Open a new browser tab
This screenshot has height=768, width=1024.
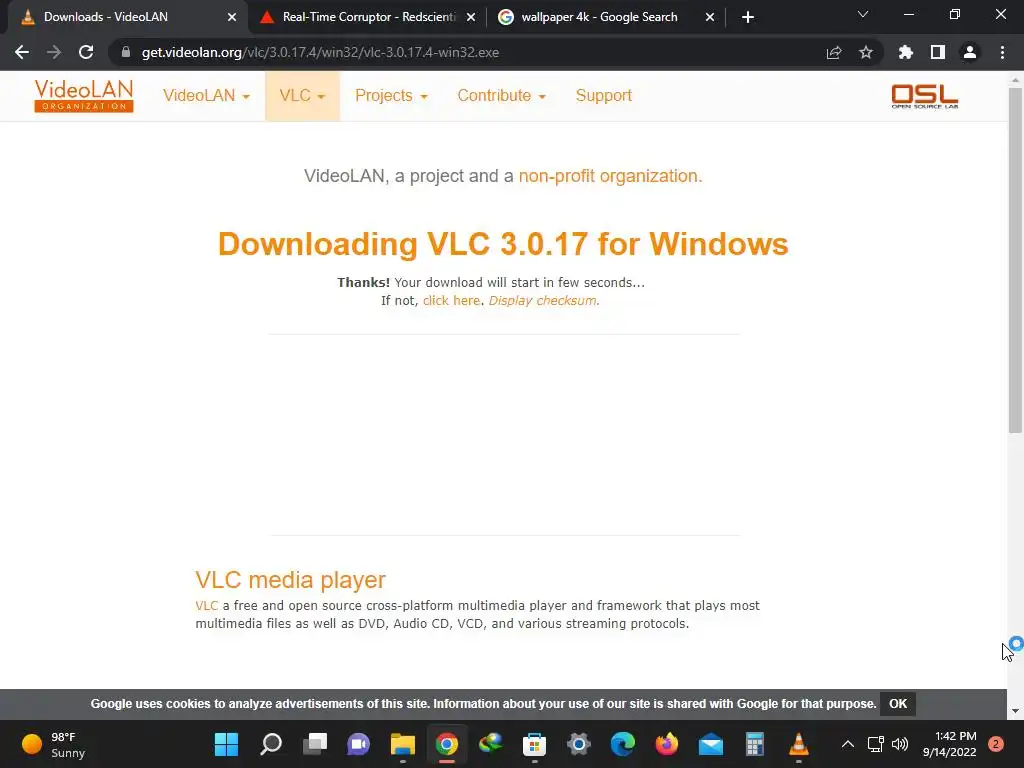[748, 17]
